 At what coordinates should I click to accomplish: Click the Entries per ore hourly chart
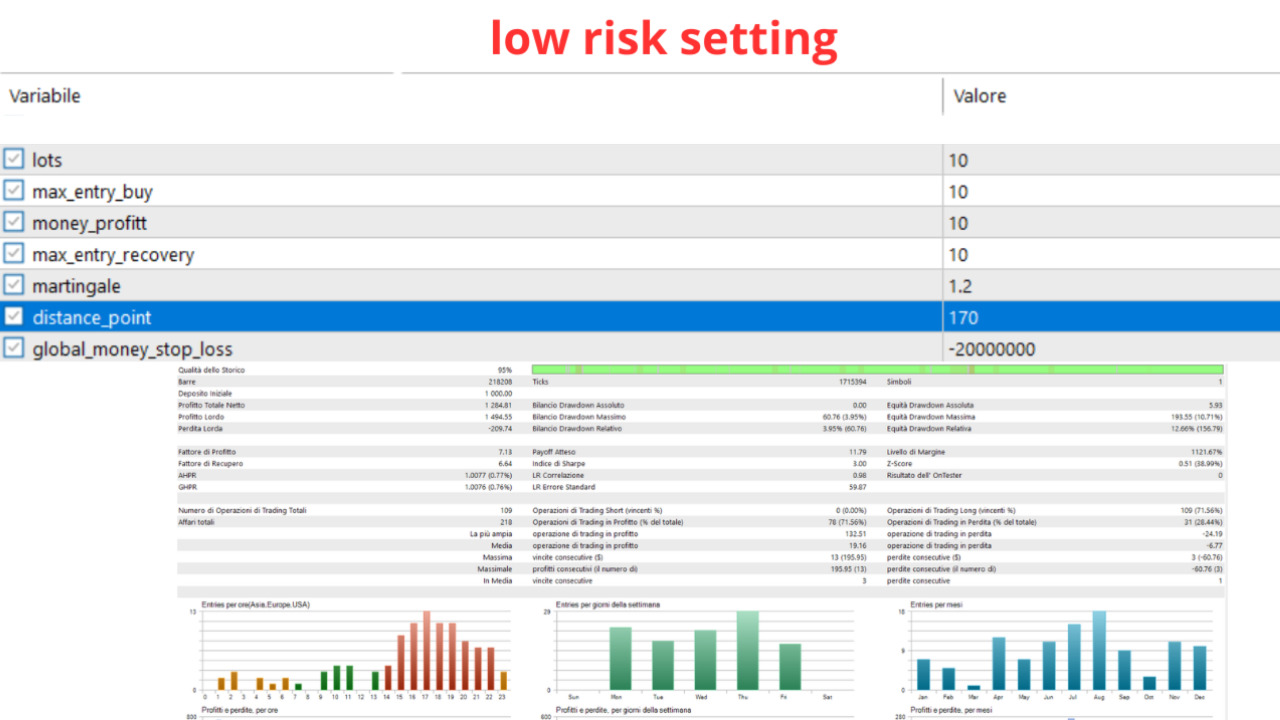354,650
